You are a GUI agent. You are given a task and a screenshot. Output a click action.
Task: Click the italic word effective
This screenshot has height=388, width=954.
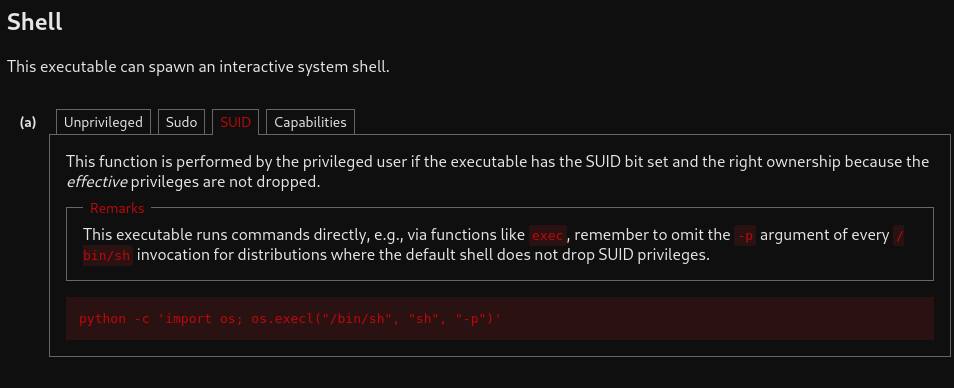pos(97,182)
